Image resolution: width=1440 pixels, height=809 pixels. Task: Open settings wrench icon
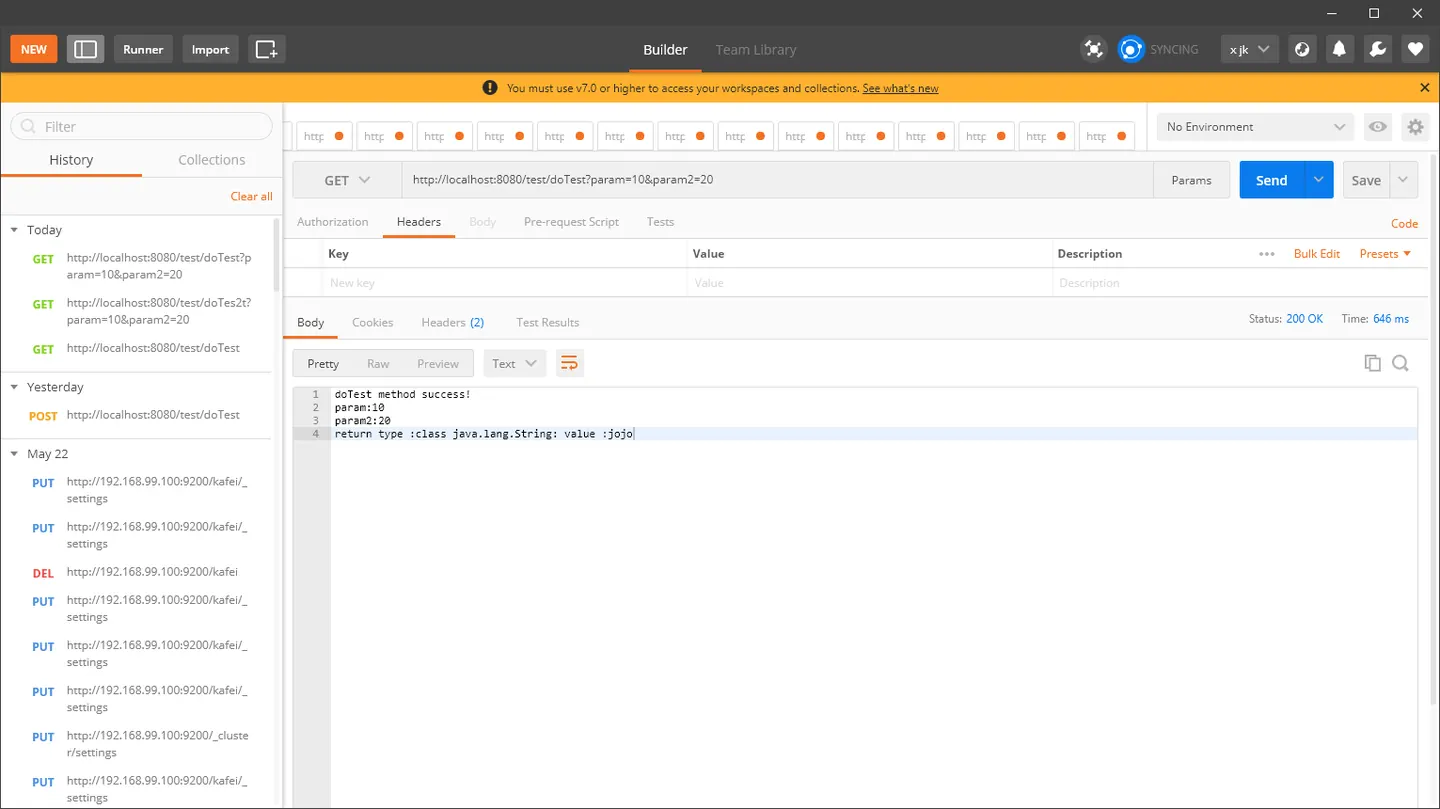(1377, 49)
